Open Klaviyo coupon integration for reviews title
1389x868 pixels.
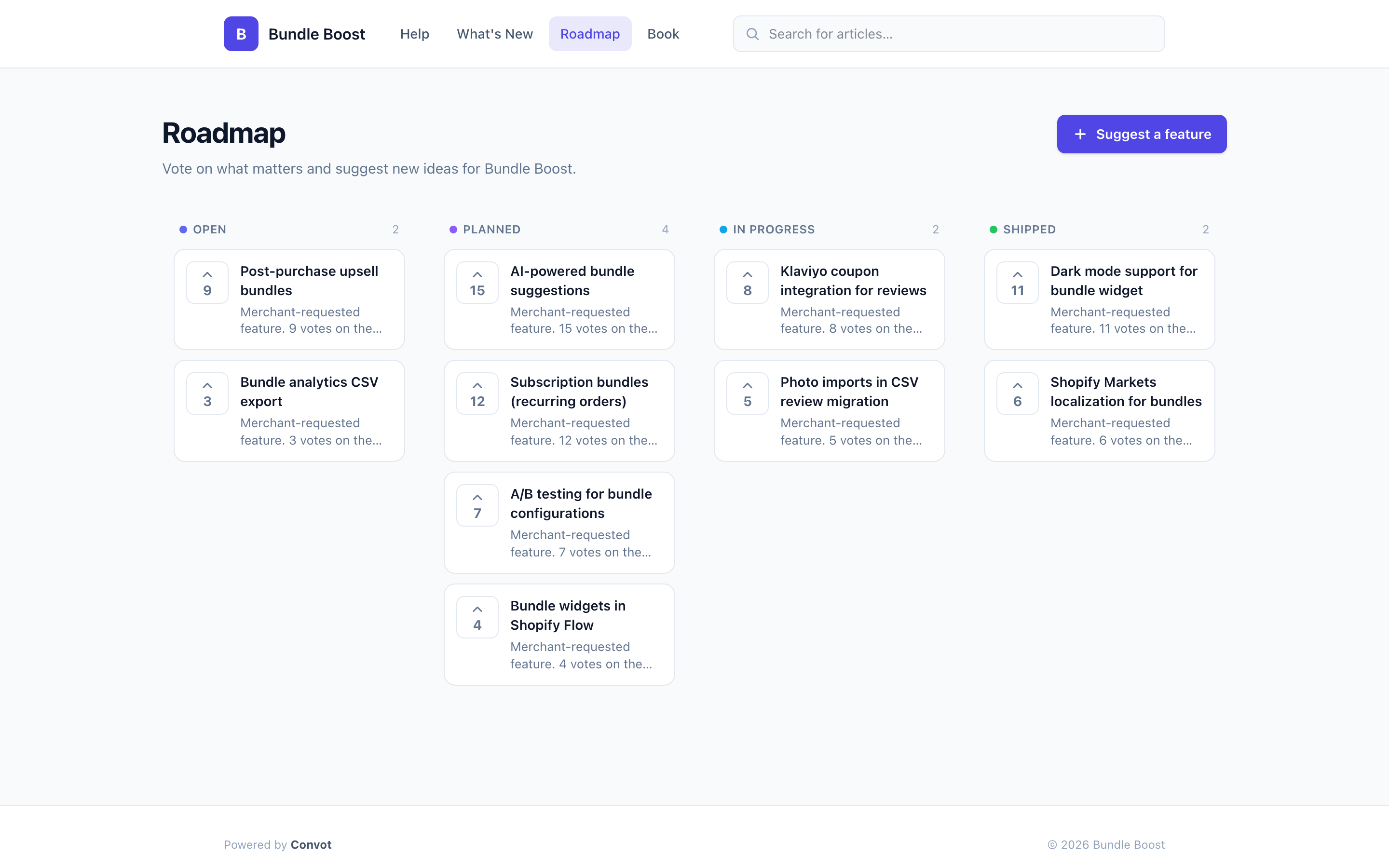tap(853, 280)
